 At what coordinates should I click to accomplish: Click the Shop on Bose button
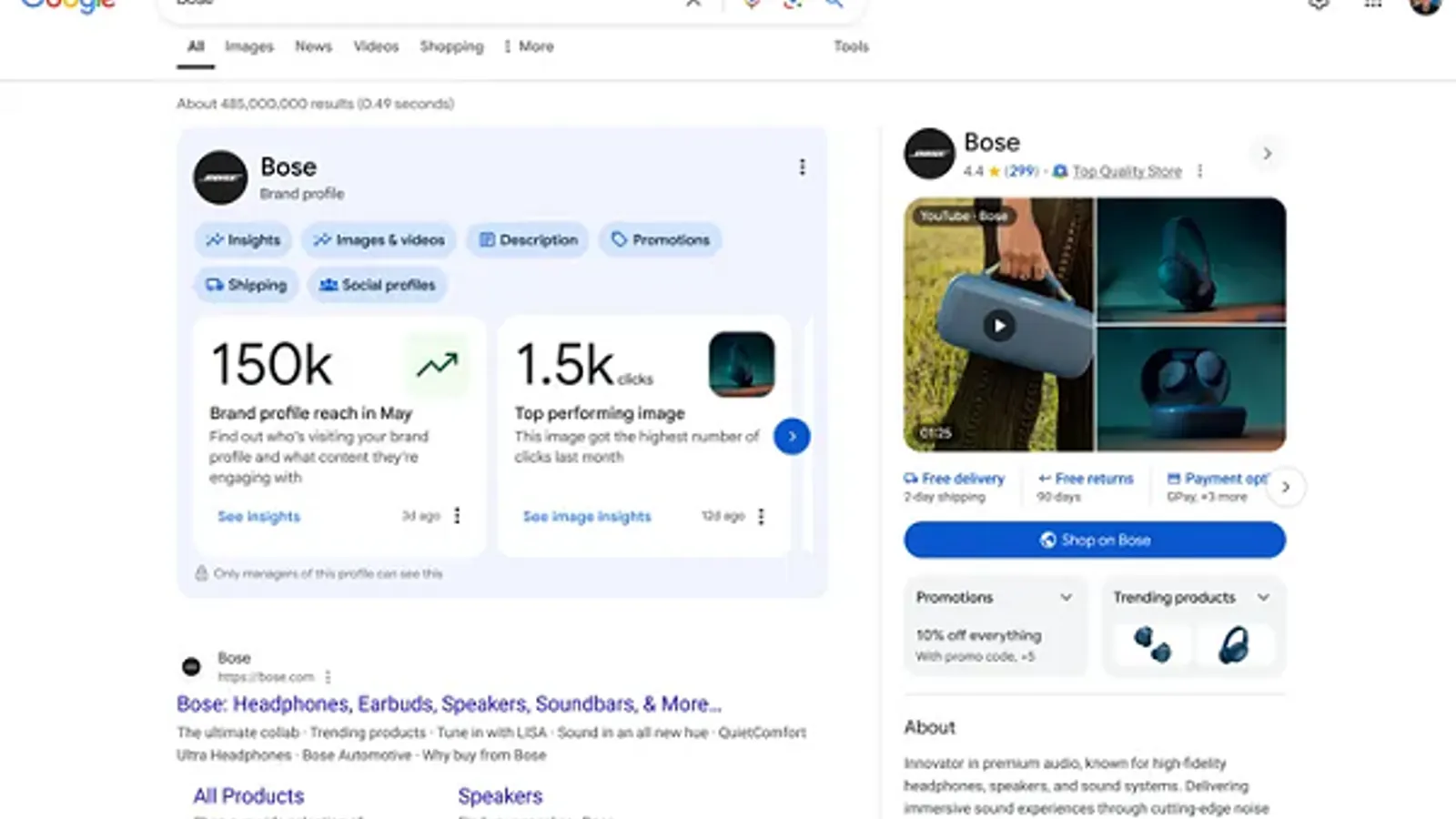pos(1095,540)
